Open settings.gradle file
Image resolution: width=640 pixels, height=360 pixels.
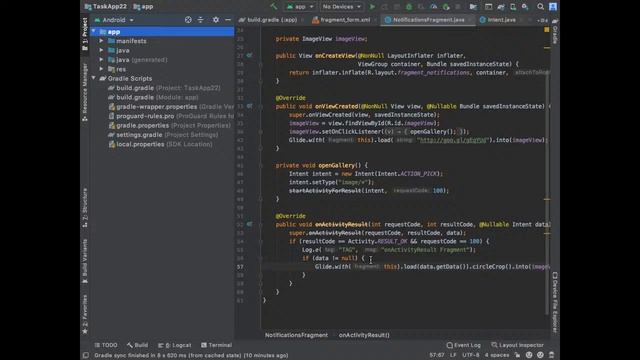click(163, 135)
